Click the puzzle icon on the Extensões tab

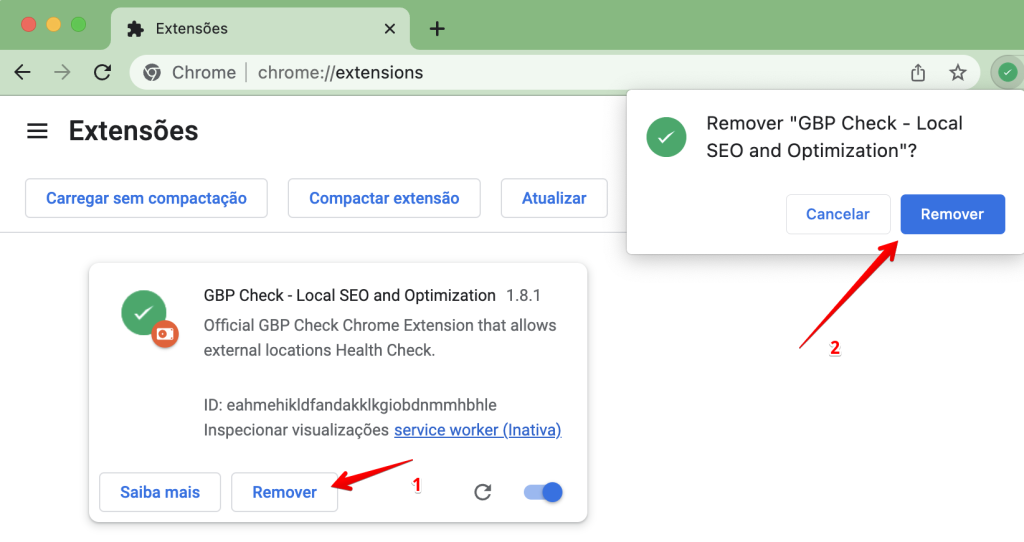pyautogui.click(x=135, y=29)
